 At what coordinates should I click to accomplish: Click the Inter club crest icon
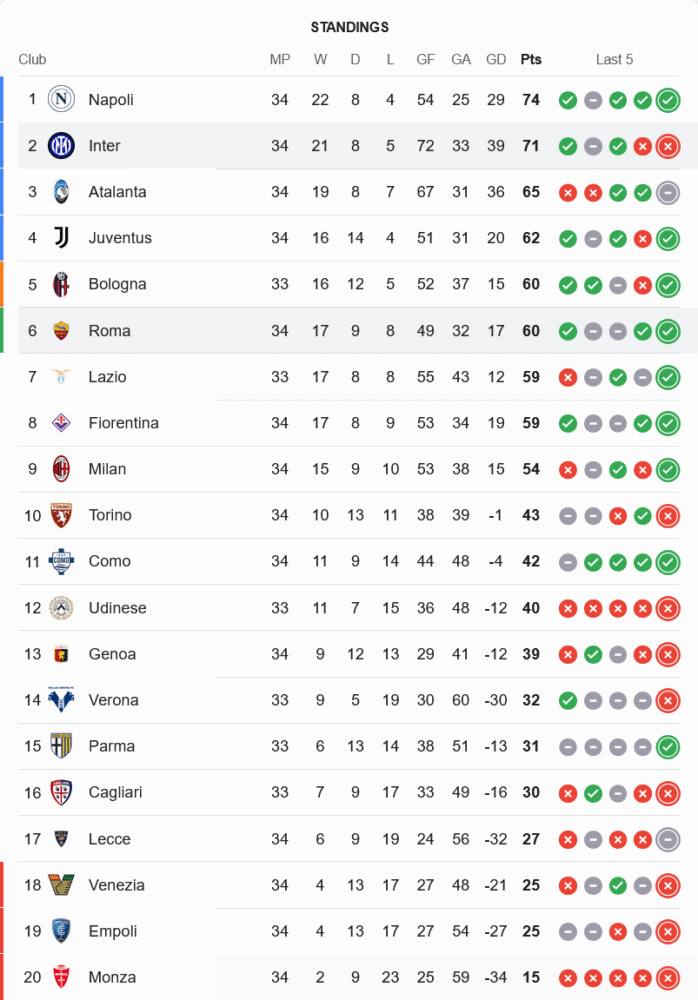point(61,146)
